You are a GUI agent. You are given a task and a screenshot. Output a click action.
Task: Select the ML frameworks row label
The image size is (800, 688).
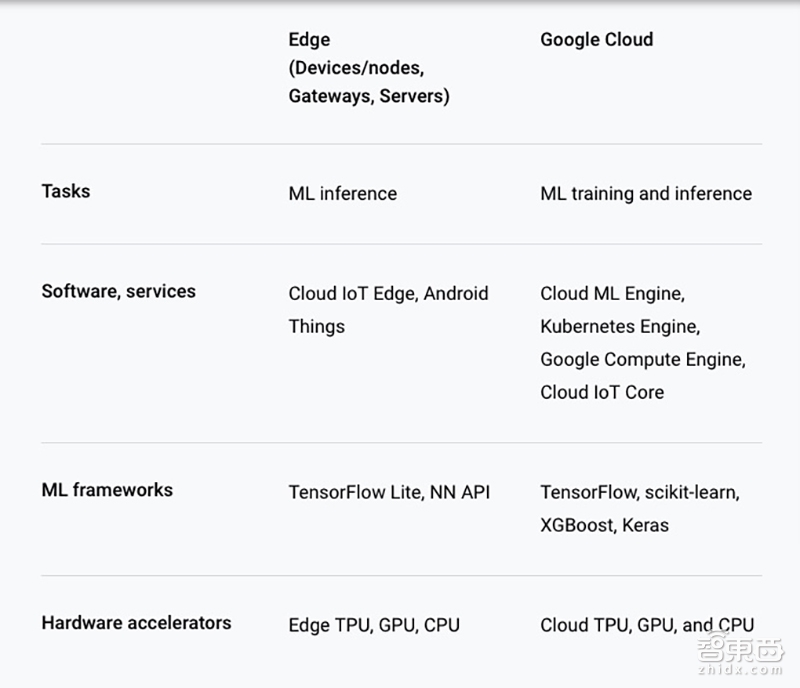click(x=107, y=490)
